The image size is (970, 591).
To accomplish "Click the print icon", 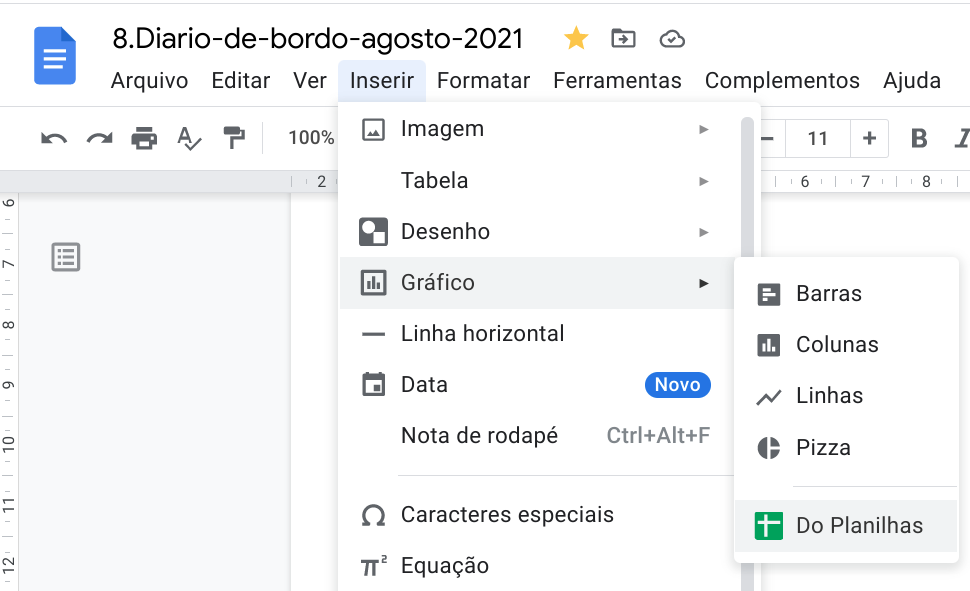I will coord(144,138).
